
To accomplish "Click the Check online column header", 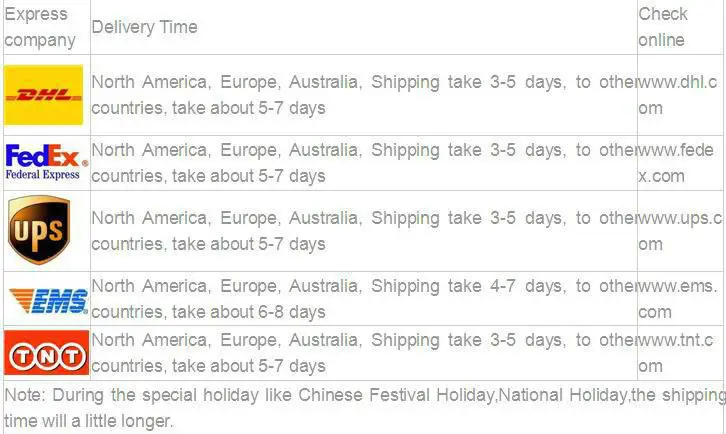I will tap(663, 27).
